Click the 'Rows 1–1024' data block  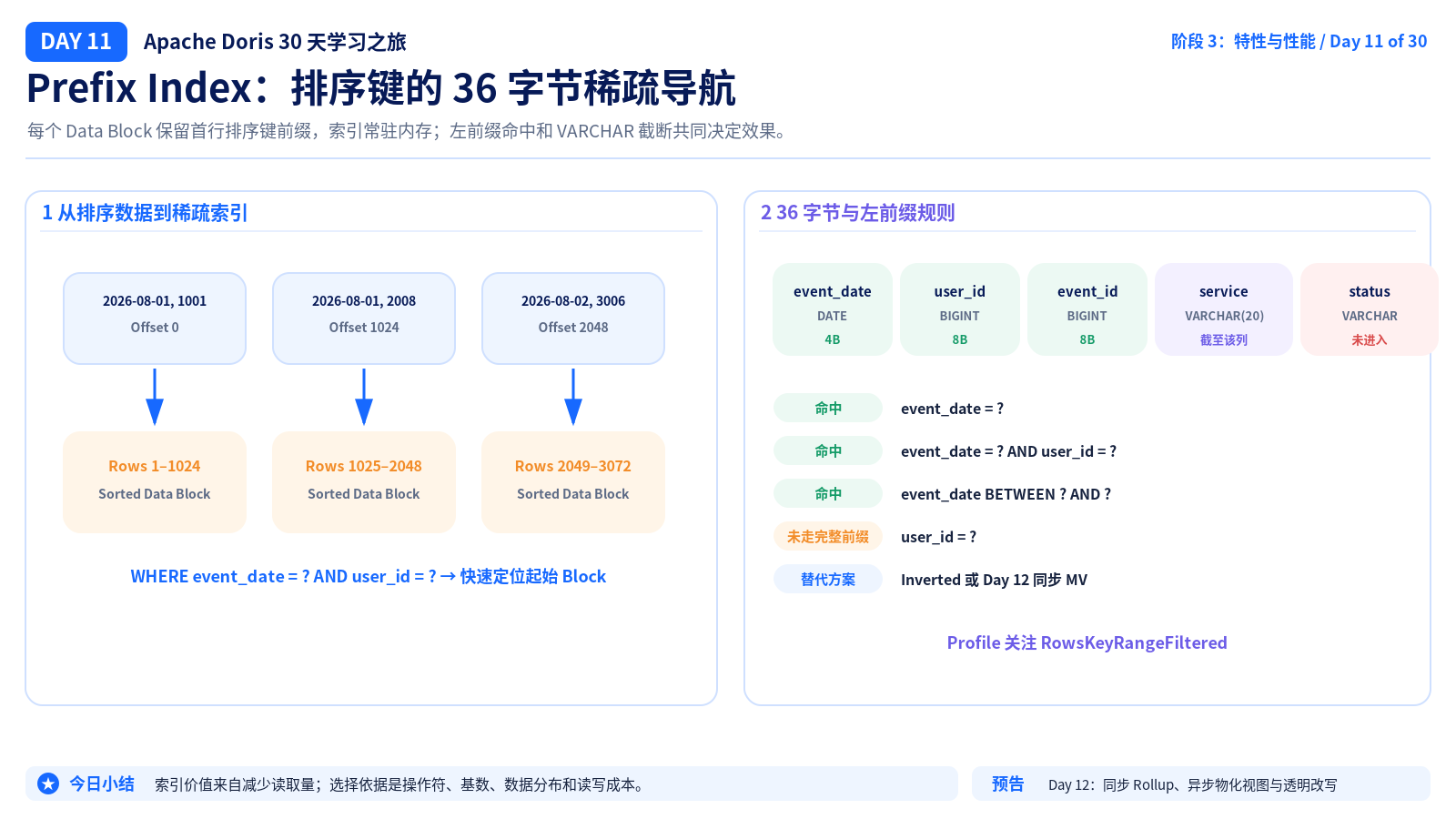(155, 482)
